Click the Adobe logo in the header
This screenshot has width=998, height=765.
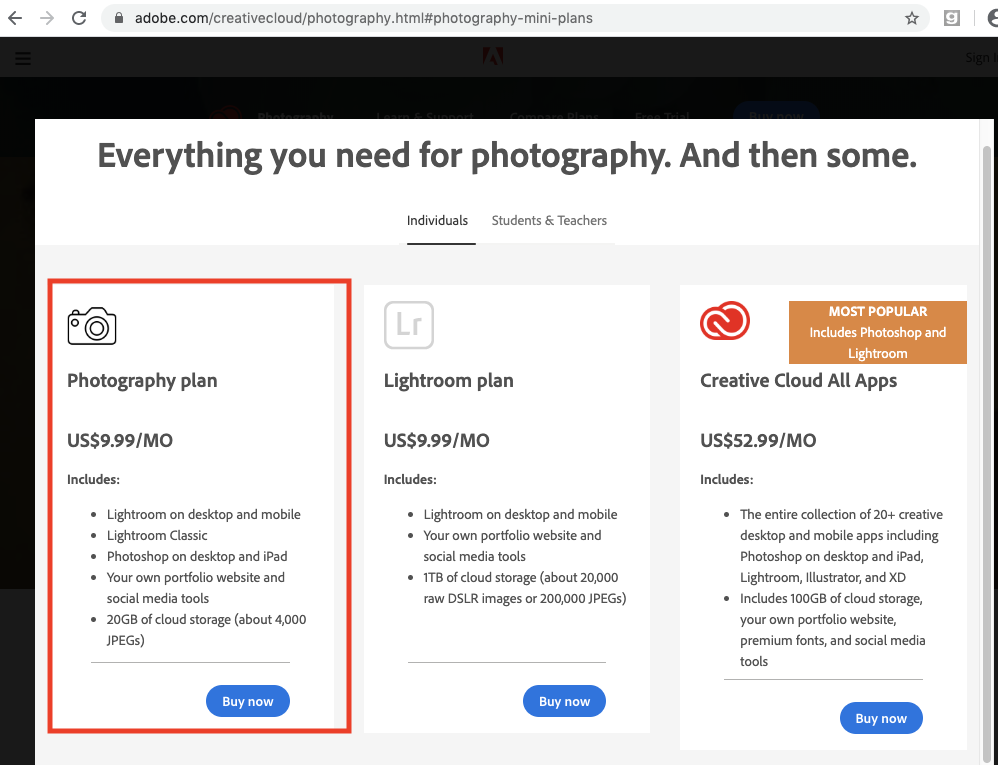click(493, 57)
